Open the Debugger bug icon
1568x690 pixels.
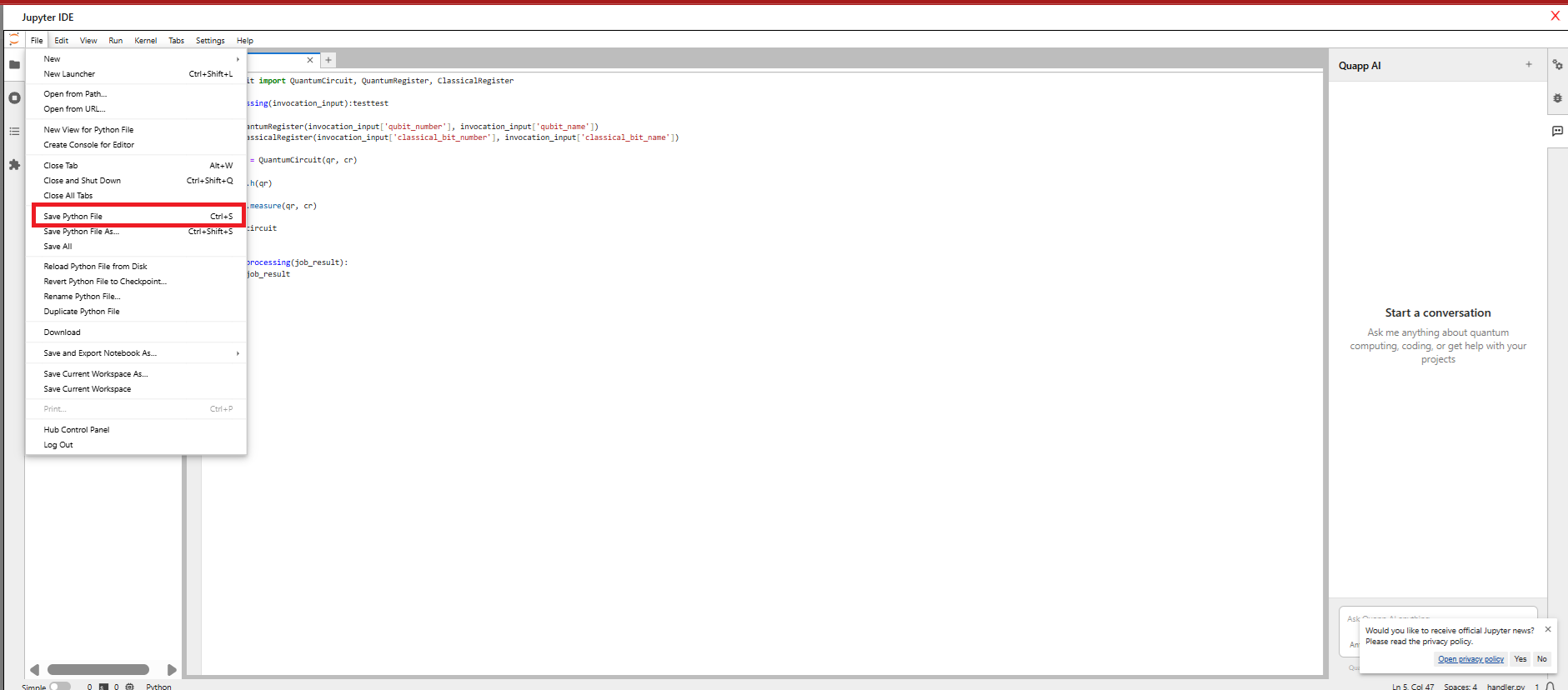(1557, 98)
